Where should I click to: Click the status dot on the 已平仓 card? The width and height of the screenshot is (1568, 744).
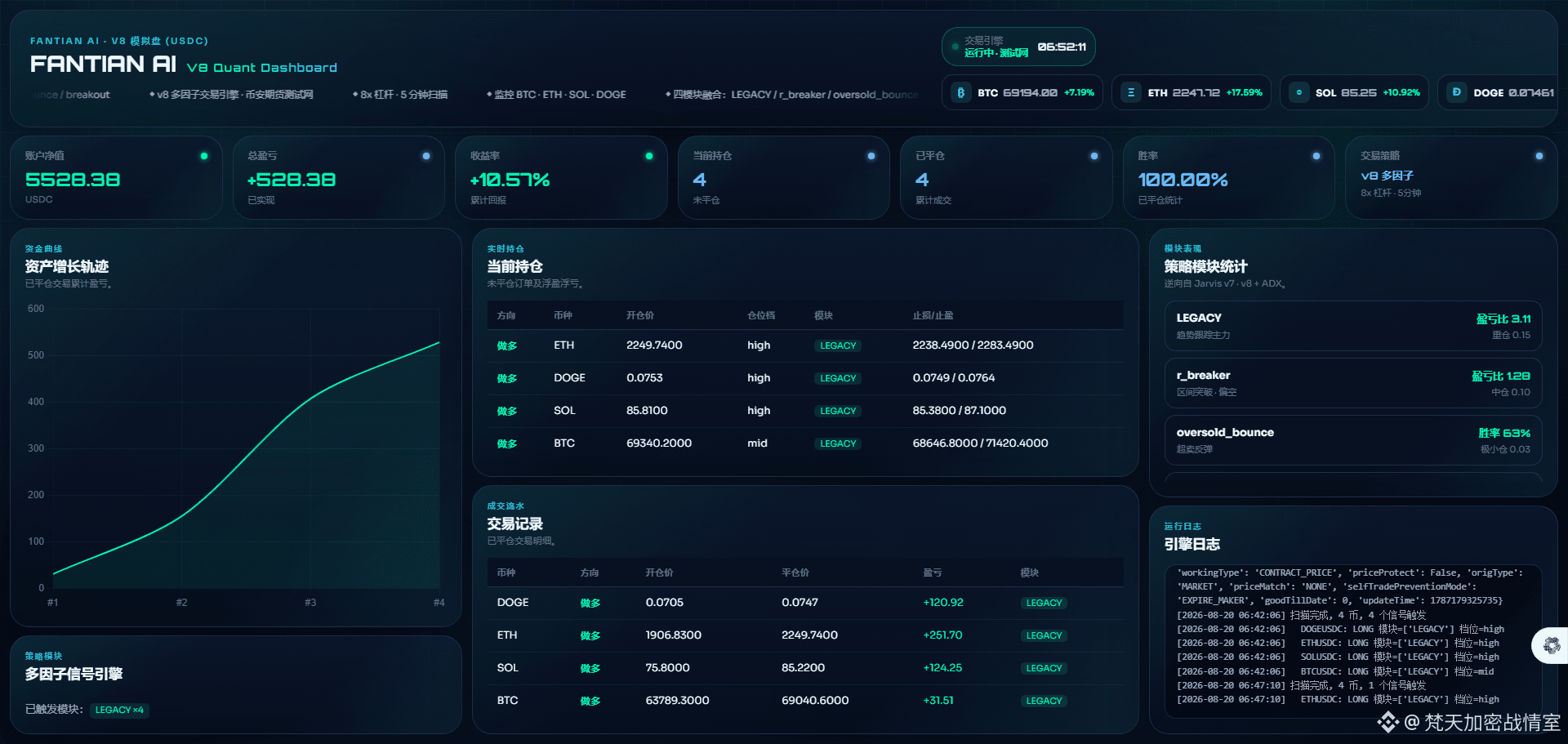click(x=1094, y=156)
